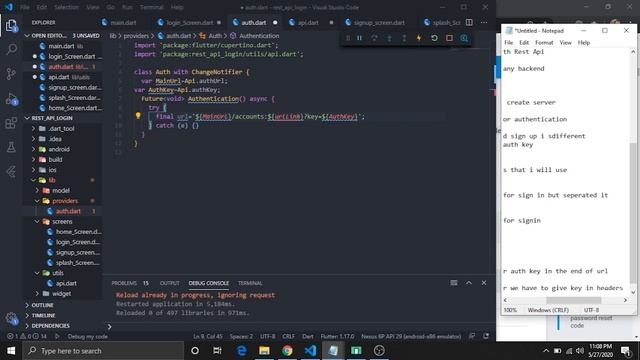Open Dart DevTools widget inspector icon

(464, 38)
